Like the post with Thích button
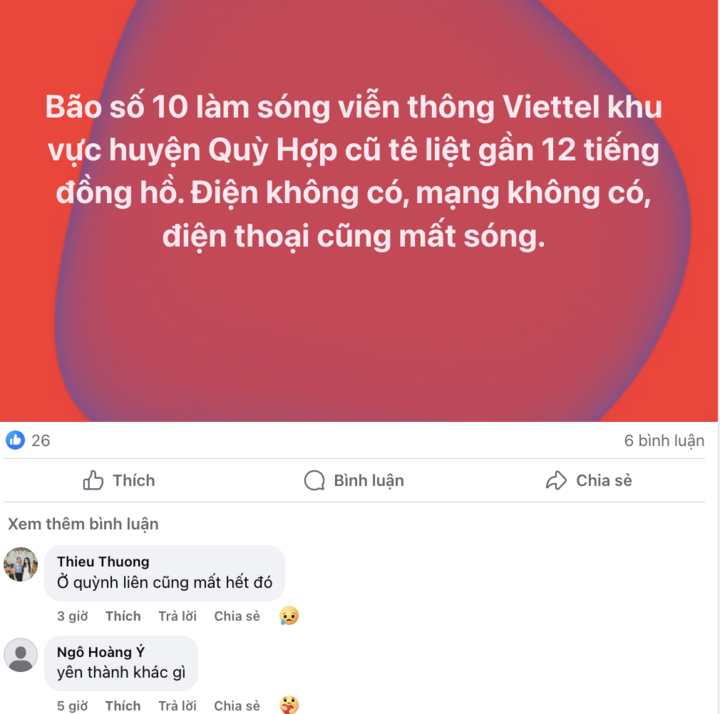 (x=119, y=480)
